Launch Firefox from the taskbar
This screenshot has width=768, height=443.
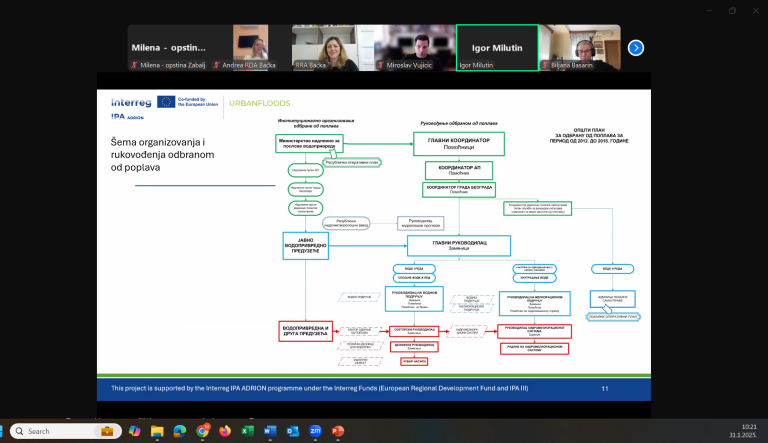[225, 431]
